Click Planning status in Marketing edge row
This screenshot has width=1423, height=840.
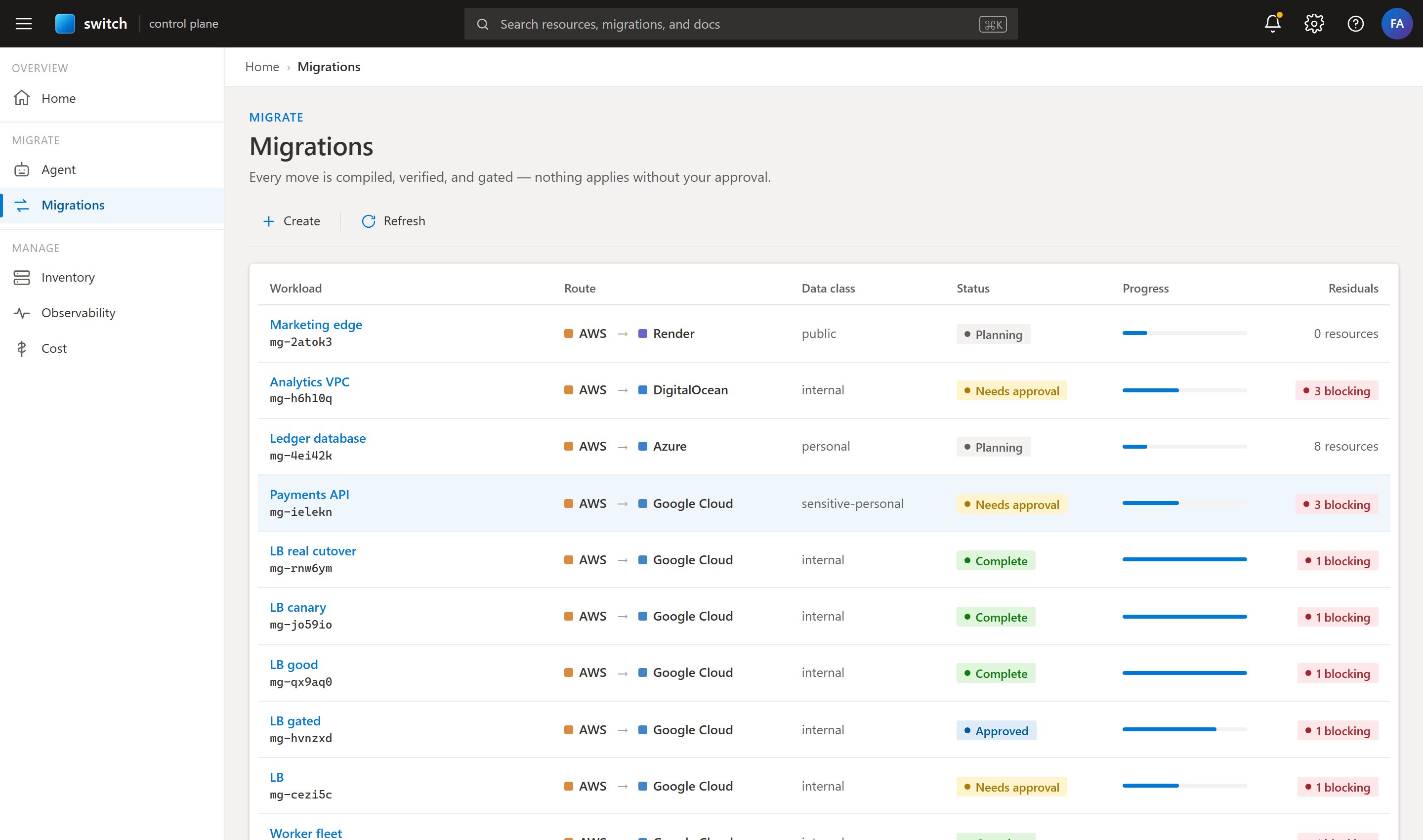[993, 334]
